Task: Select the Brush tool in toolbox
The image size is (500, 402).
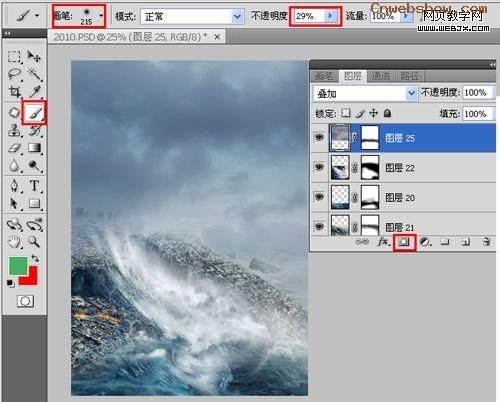Action: click(x=34, y=114)
